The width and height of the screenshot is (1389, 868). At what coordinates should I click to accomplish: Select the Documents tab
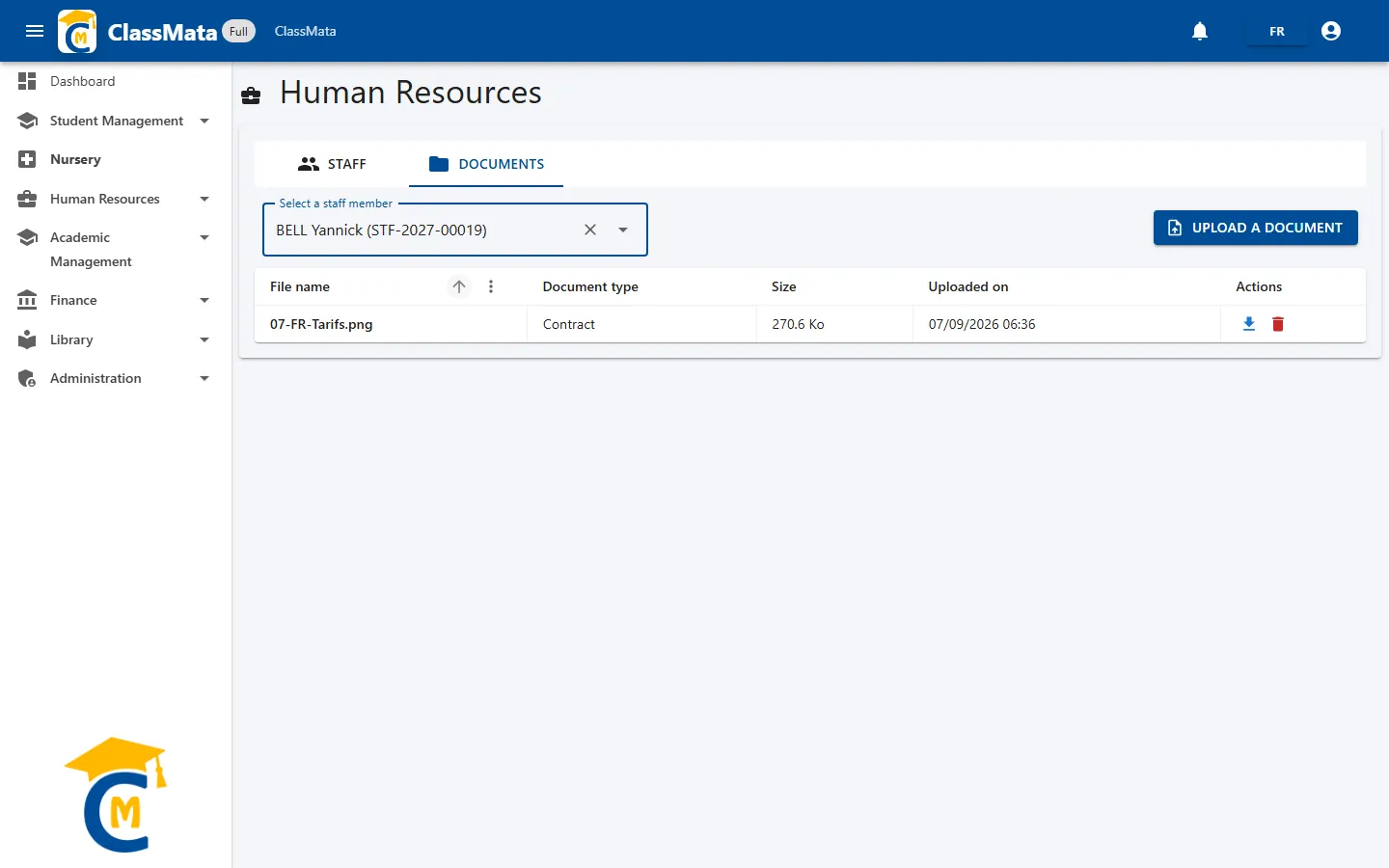click(486, 164)
